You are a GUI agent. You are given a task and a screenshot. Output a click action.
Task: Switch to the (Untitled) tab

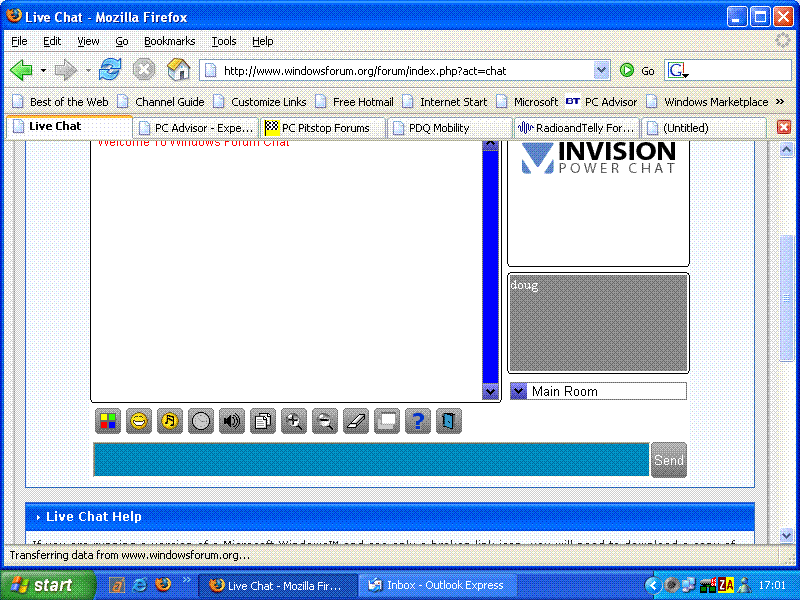[704, 128]
